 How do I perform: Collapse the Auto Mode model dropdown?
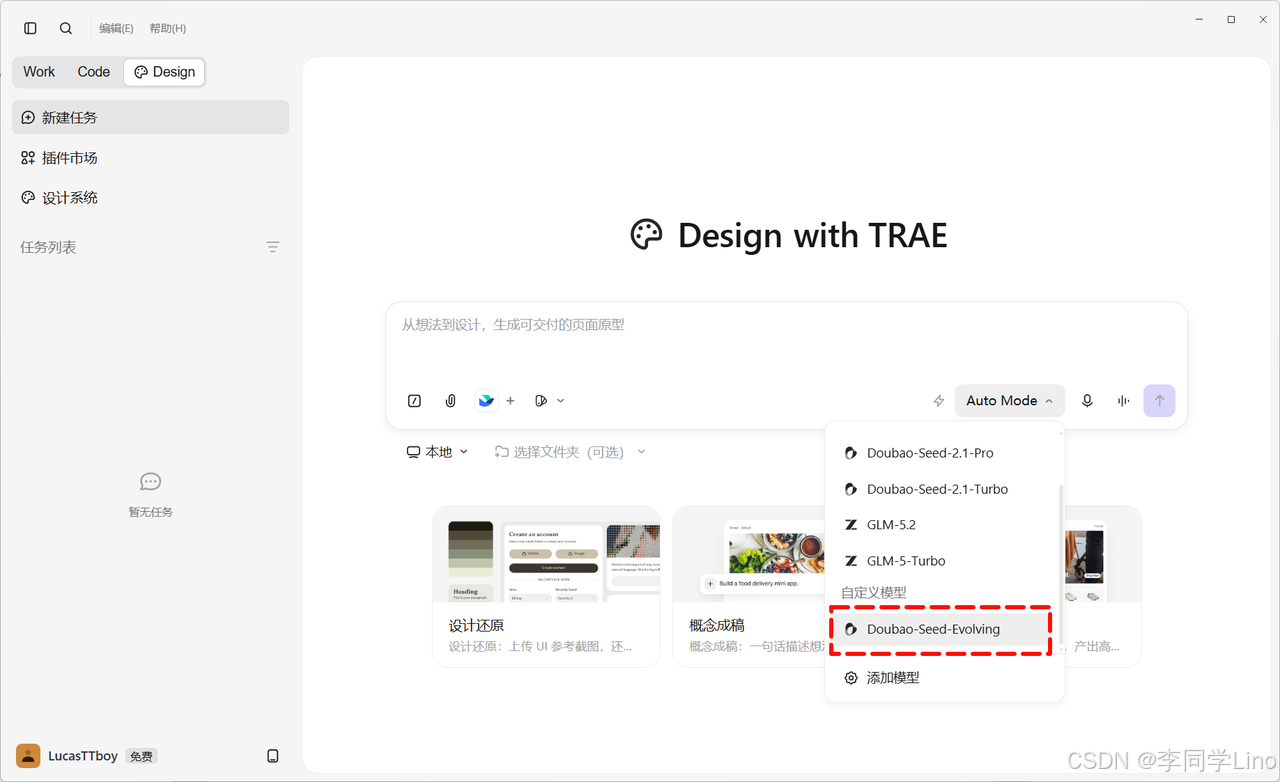point(1010,401)
